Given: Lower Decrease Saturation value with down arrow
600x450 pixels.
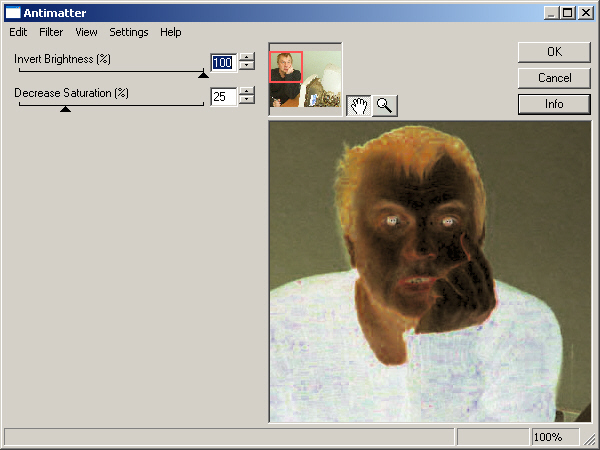Looking at the screenshot, I should (x=247, y=100).
